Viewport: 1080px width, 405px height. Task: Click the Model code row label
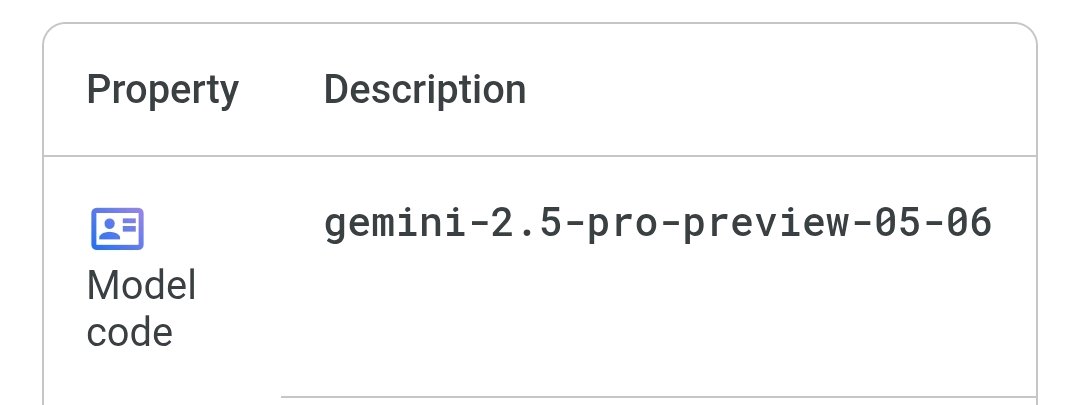coord(141,309)
